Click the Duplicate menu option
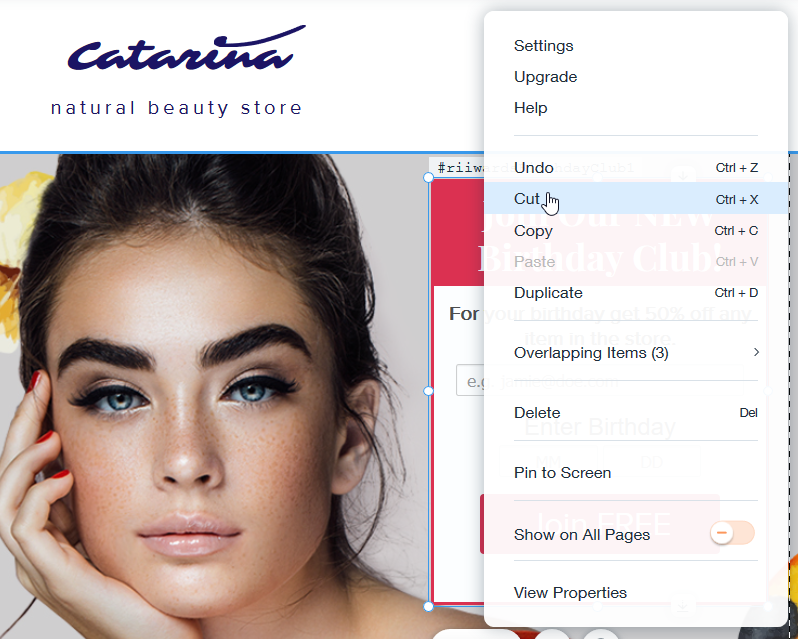The height and width of the screenshot is (639, 798). tap(636, 293)
